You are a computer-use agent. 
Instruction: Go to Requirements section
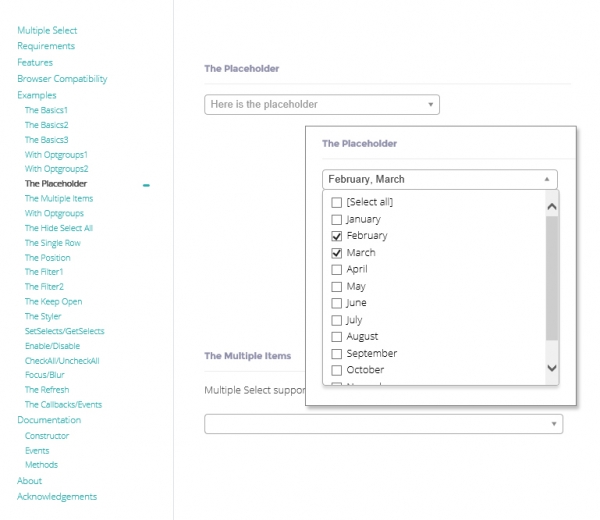pyautogui.click(x=46, y=46)
